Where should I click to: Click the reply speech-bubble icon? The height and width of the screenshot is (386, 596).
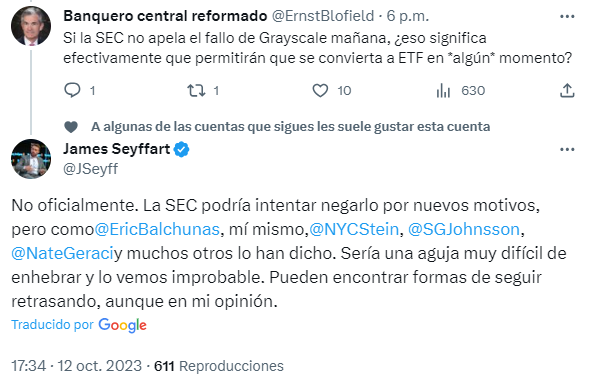pos(72,90)
